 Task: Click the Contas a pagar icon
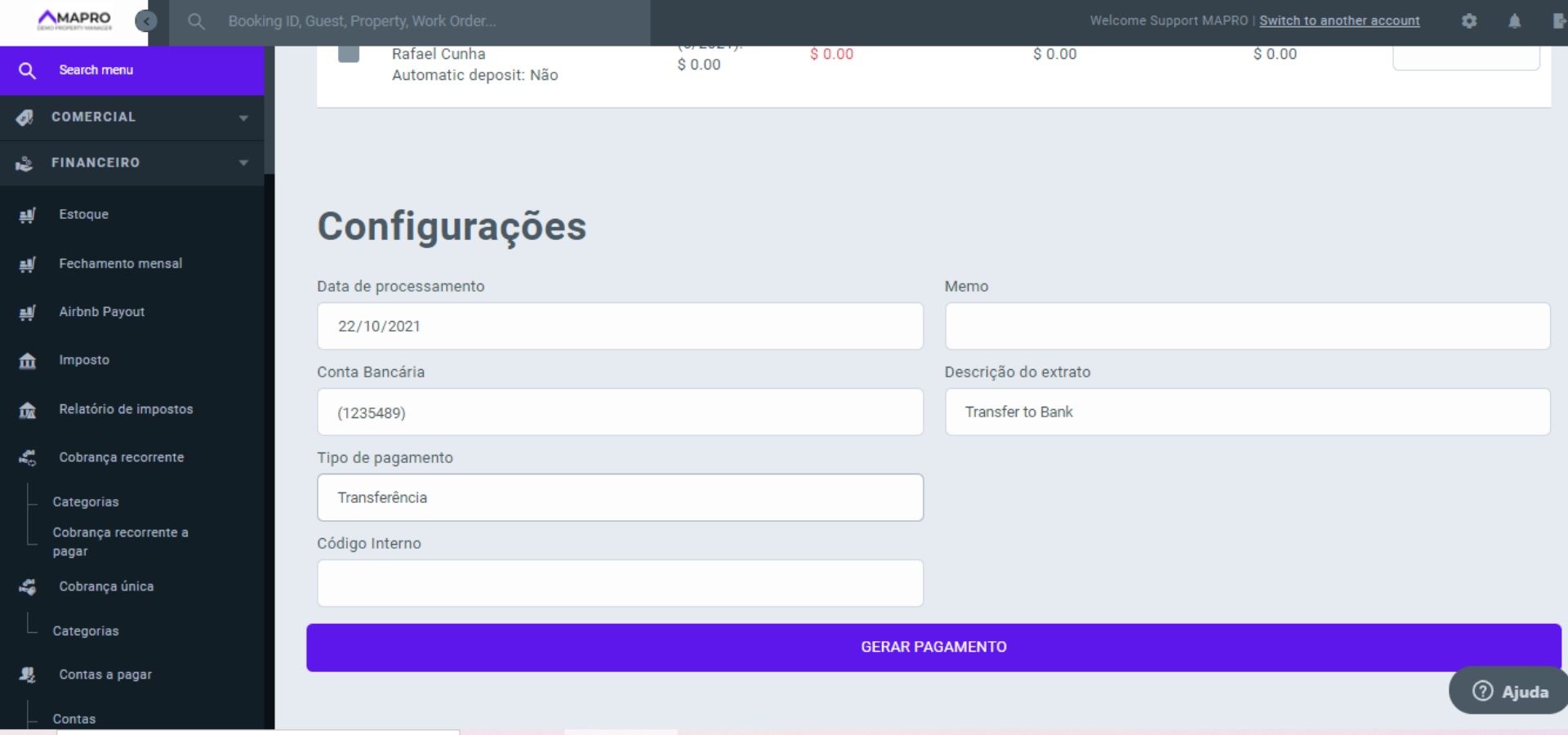click(28, 675)
